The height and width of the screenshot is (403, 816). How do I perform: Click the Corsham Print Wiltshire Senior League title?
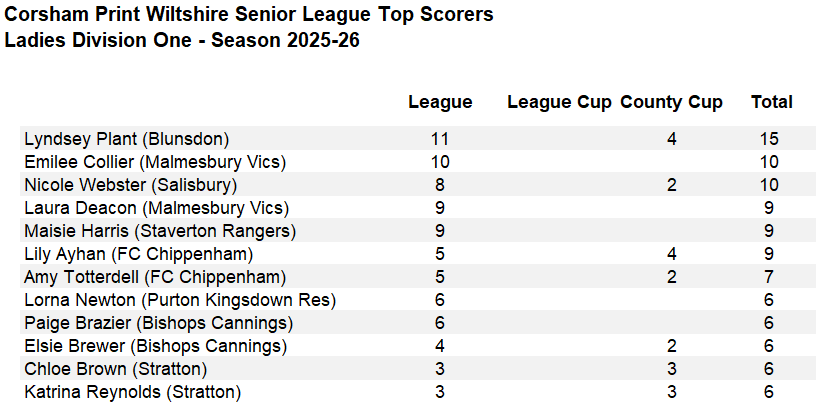249,16
